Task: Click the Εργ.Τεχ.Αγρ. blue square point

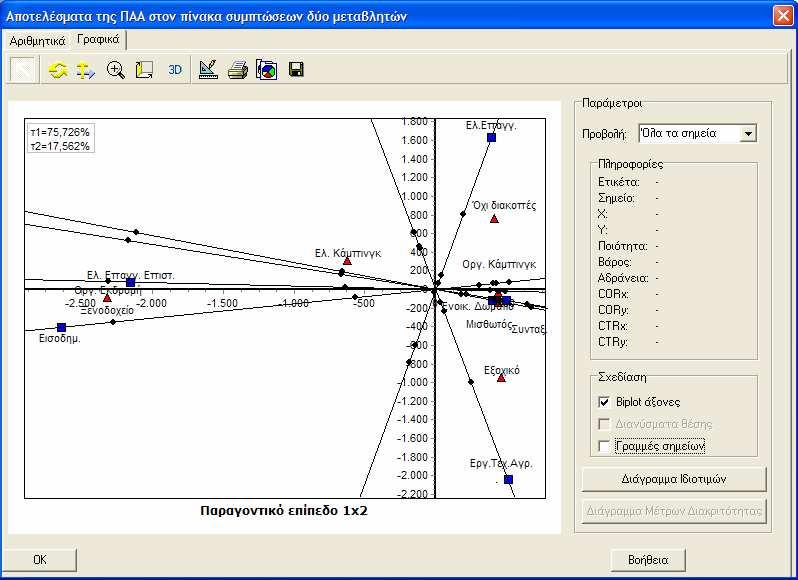Action: point(508,479)
